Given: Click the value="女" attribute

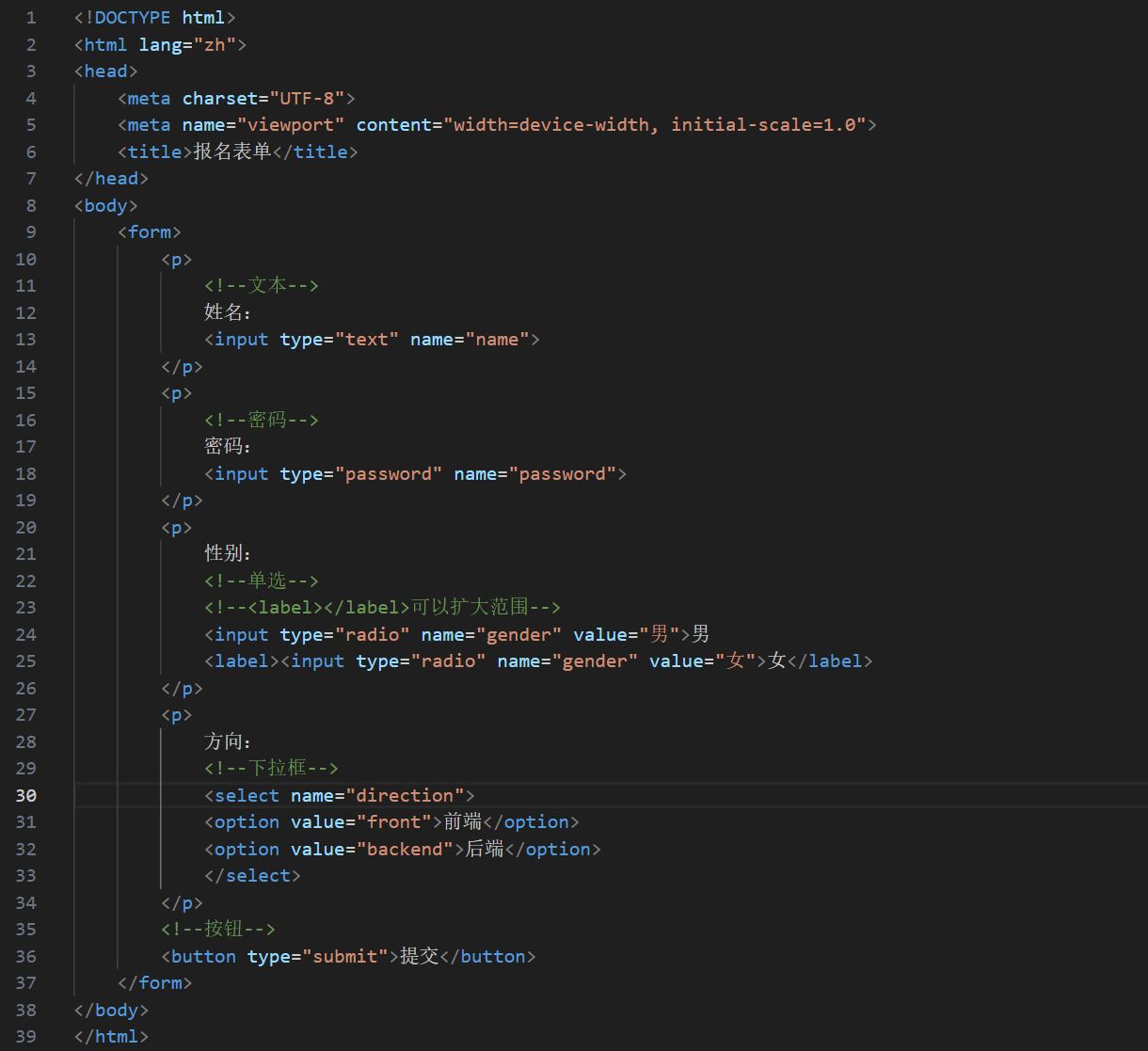Looking at the screenshot, I should tap(703, 661).
